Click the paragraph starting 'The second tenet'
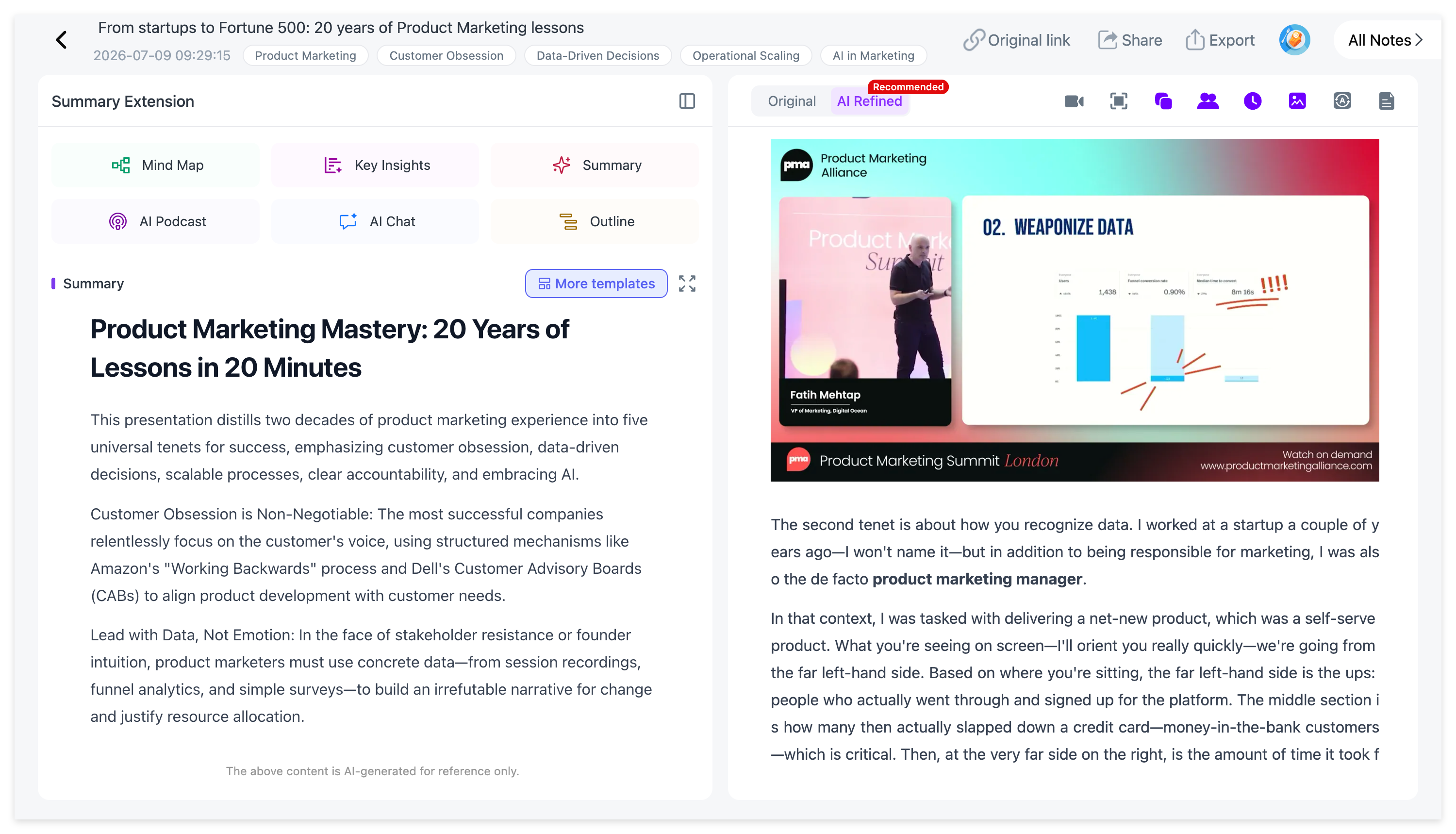1456x834 pixels. [1074, 552]
